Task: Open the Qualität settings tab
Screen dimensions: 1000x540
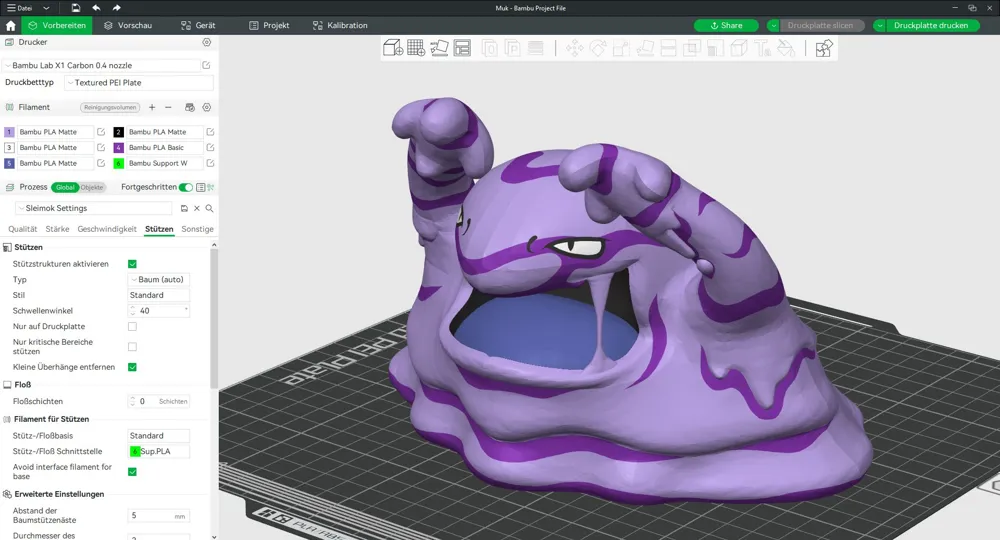Action: pyautogui.click(x=22, y=229)
